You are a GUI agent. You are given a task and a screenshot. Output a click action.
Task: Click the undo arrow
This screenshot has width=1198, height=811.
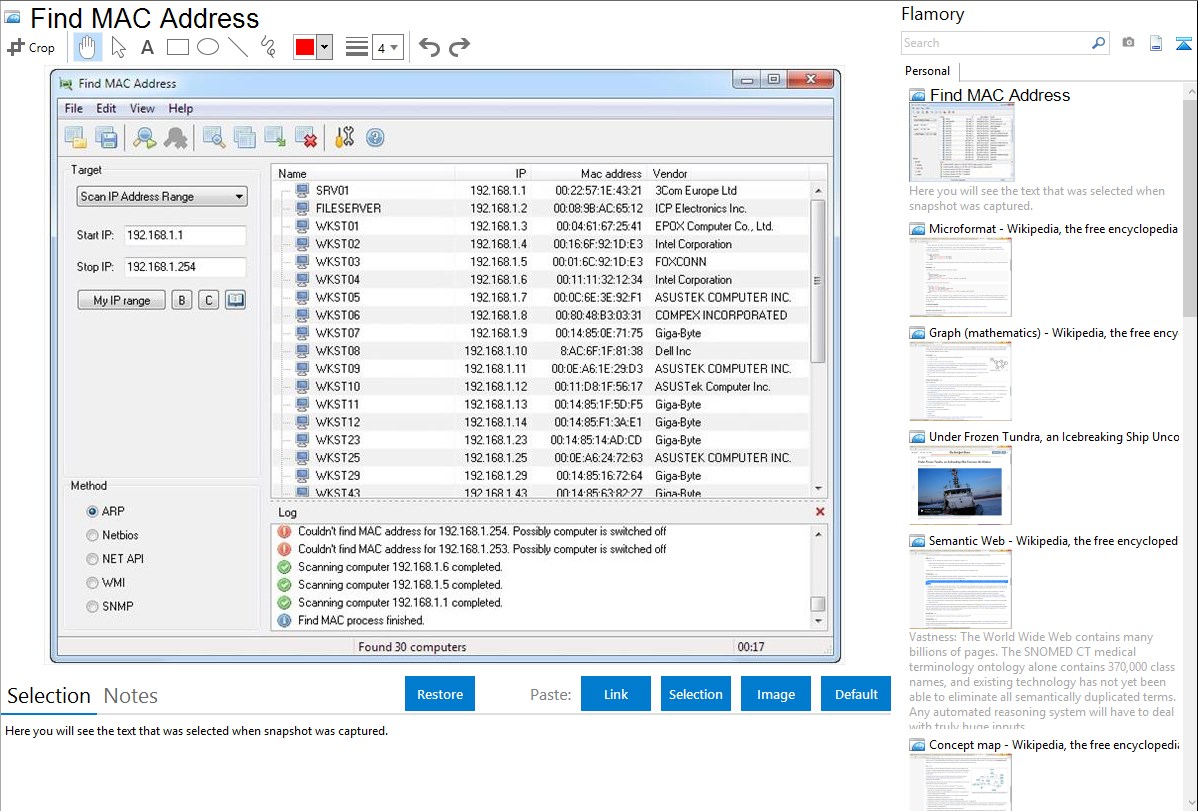(x=429, y=47)
